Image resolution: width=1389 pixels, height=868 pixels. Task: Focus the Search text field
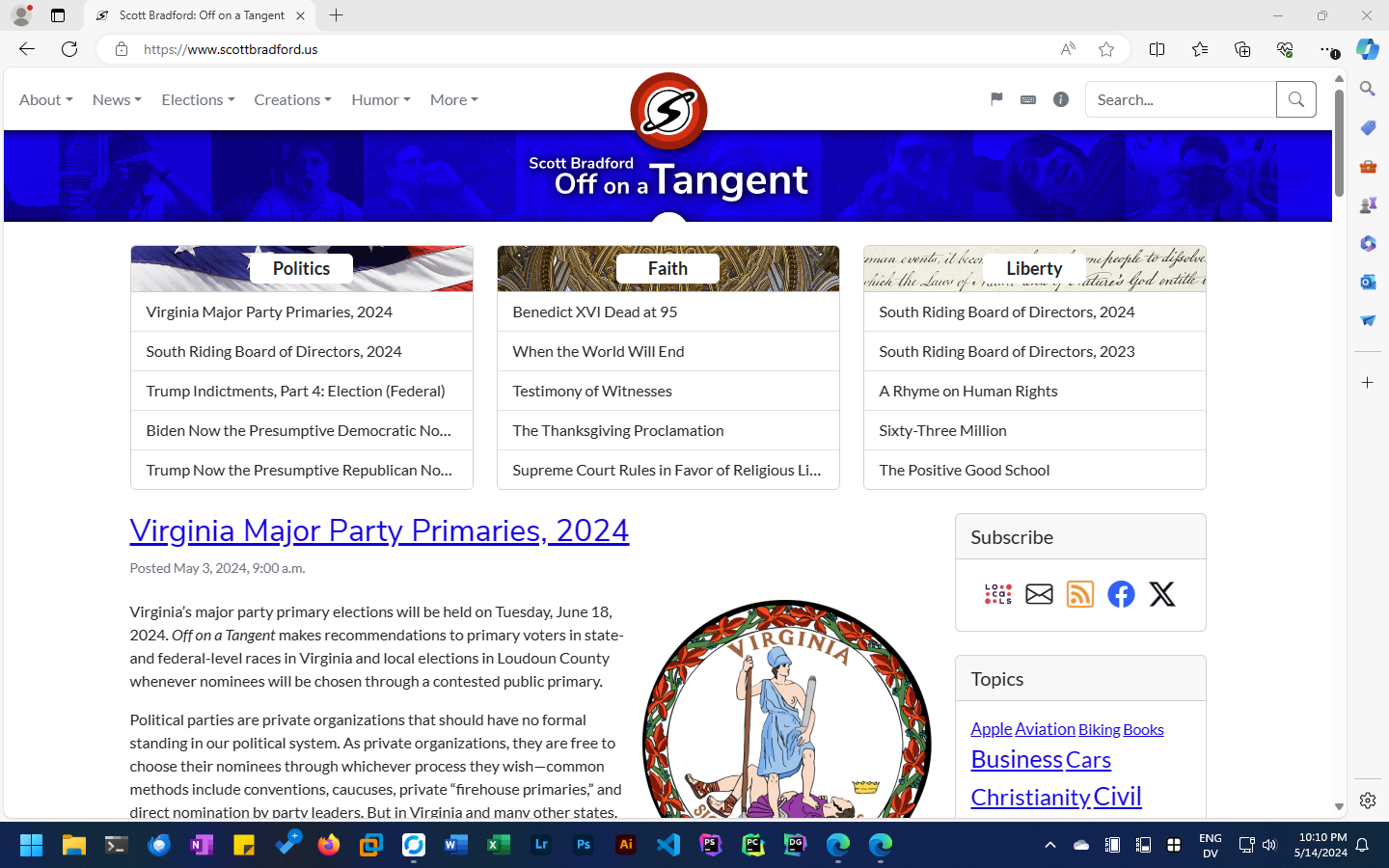[x=1180, y=99]
